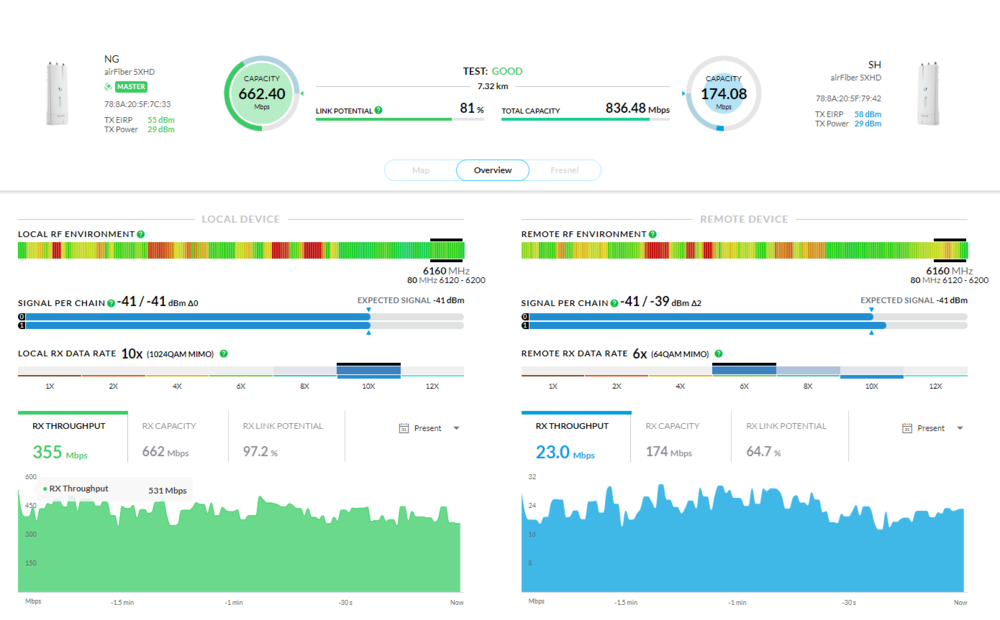Click help icon next to remote Signal Per Chain
Viewport: 1000px width, 620px height.
pyautogui.click(x=615, y=302)
